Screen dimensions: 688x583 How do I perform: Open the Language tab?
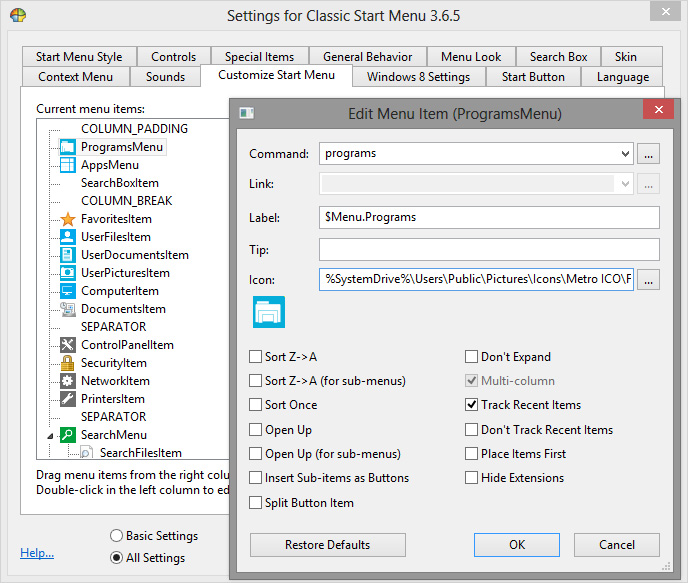pos(623,77)
